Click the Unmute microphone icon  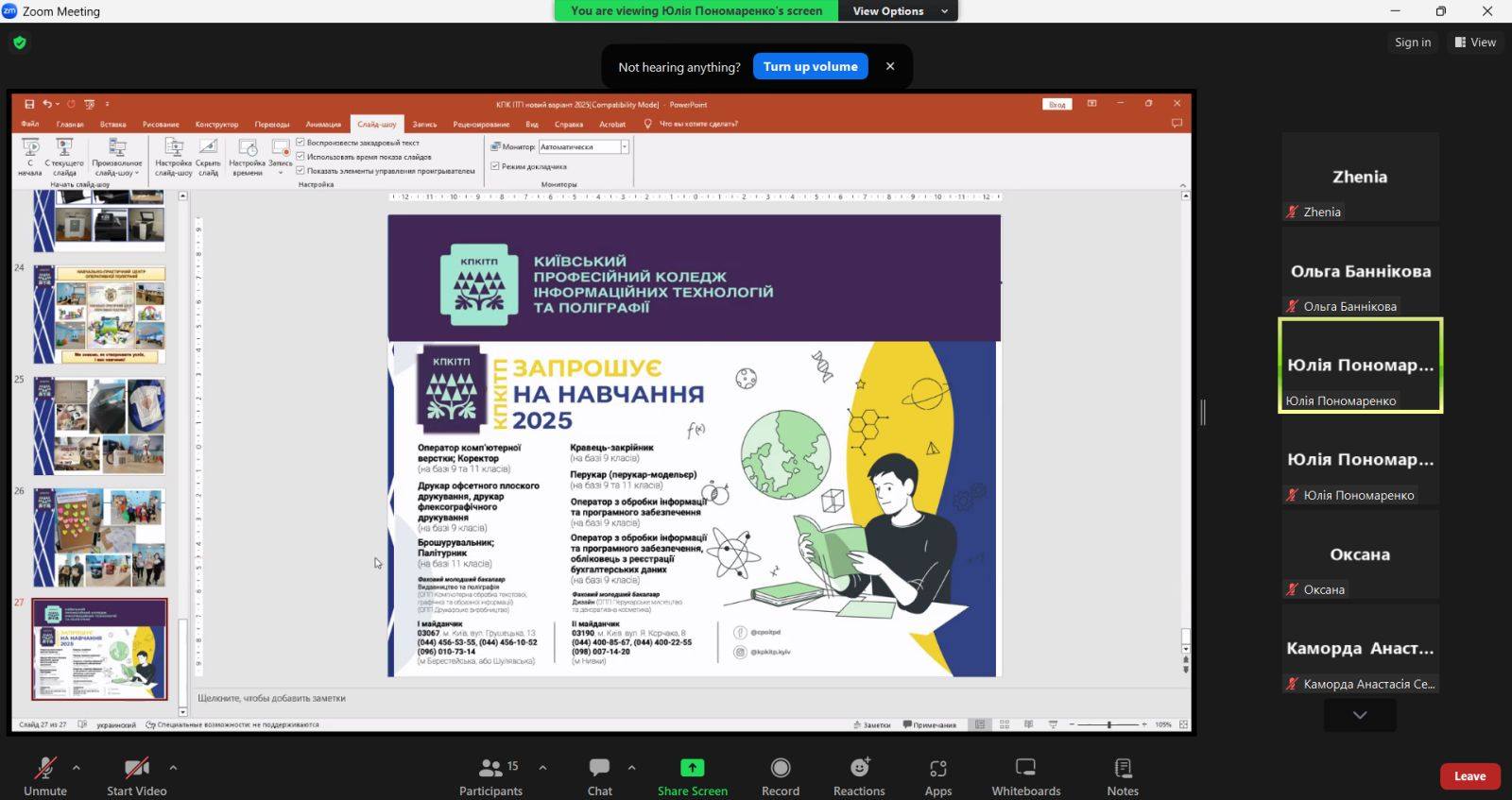pos(44,768)
